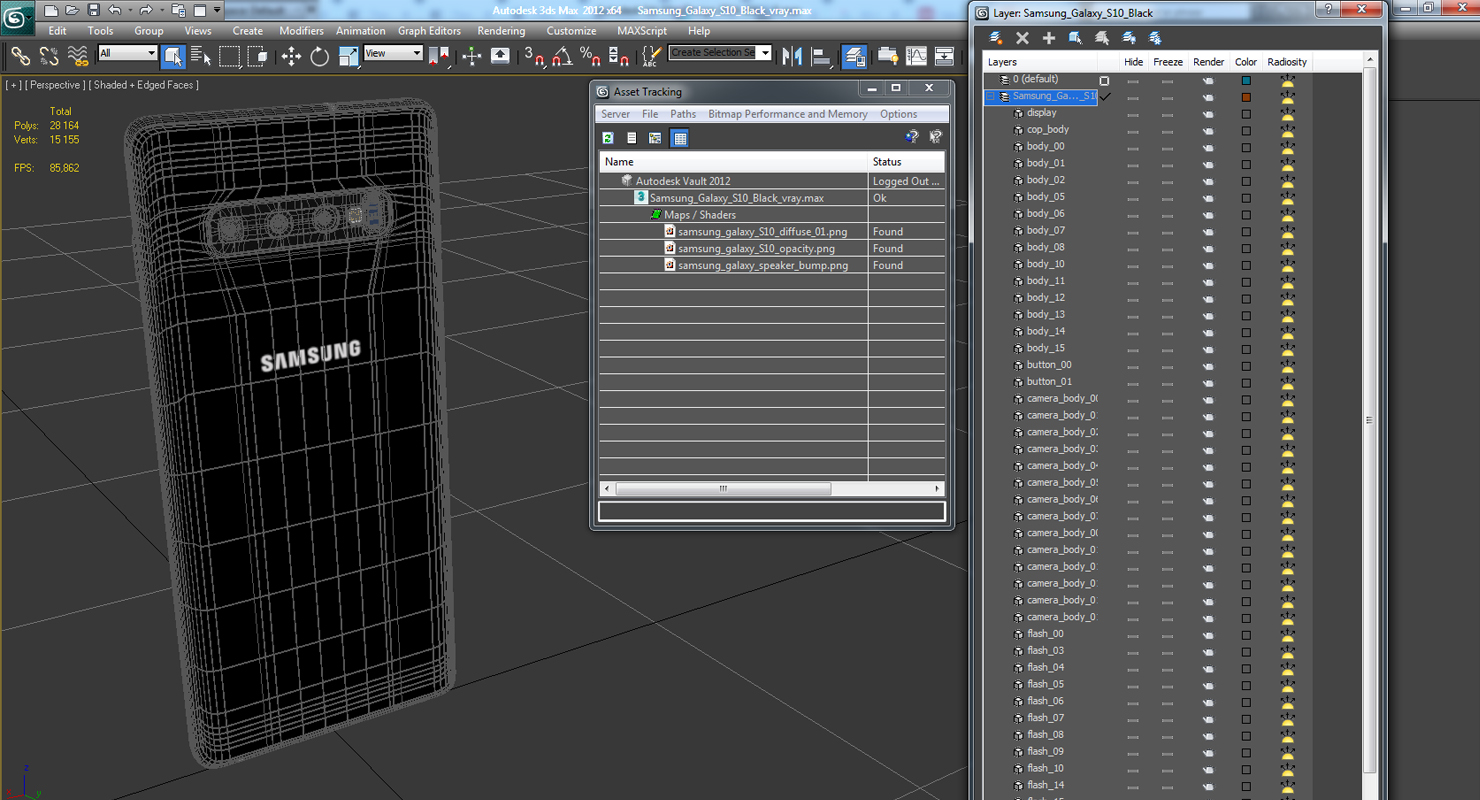The width and height of the screenshot is (1480, 800).
Task: Open Select by Name tool
Action: pyautogui.click(x=200, y=56)
